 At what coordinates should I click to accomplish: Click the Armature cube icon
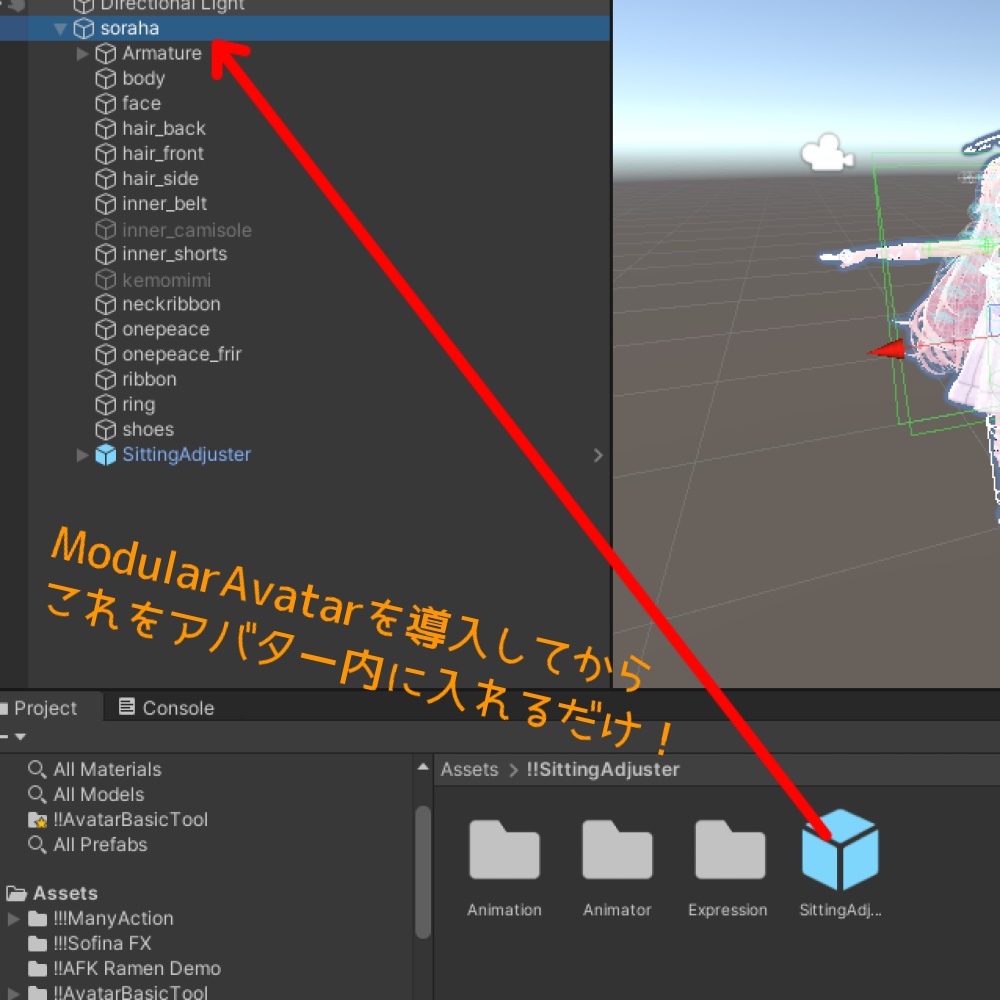point(105,54)
